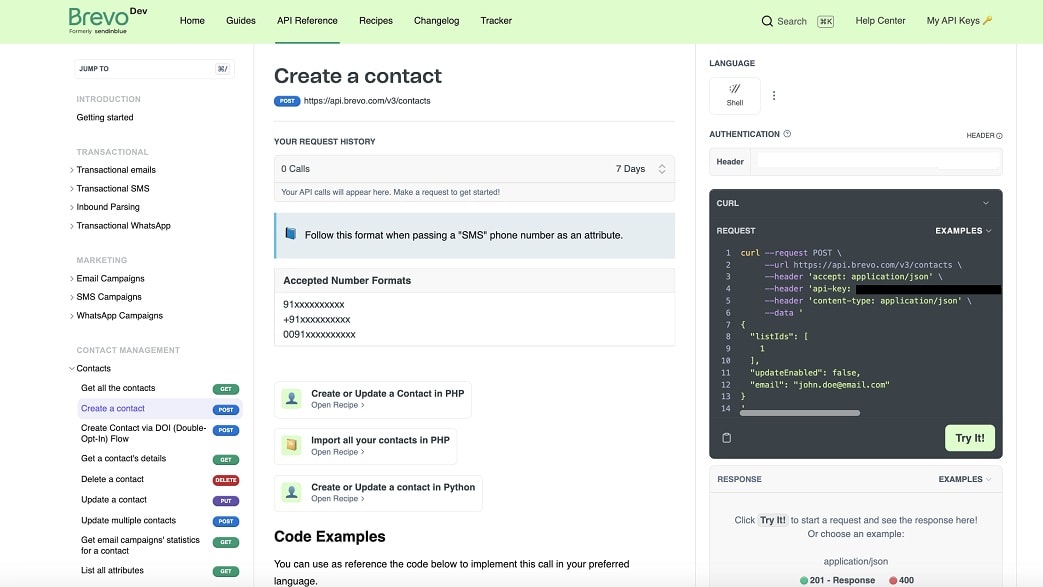Click the Brevo Dev logo
This screenshot has width=1043, height=587.
108,20
